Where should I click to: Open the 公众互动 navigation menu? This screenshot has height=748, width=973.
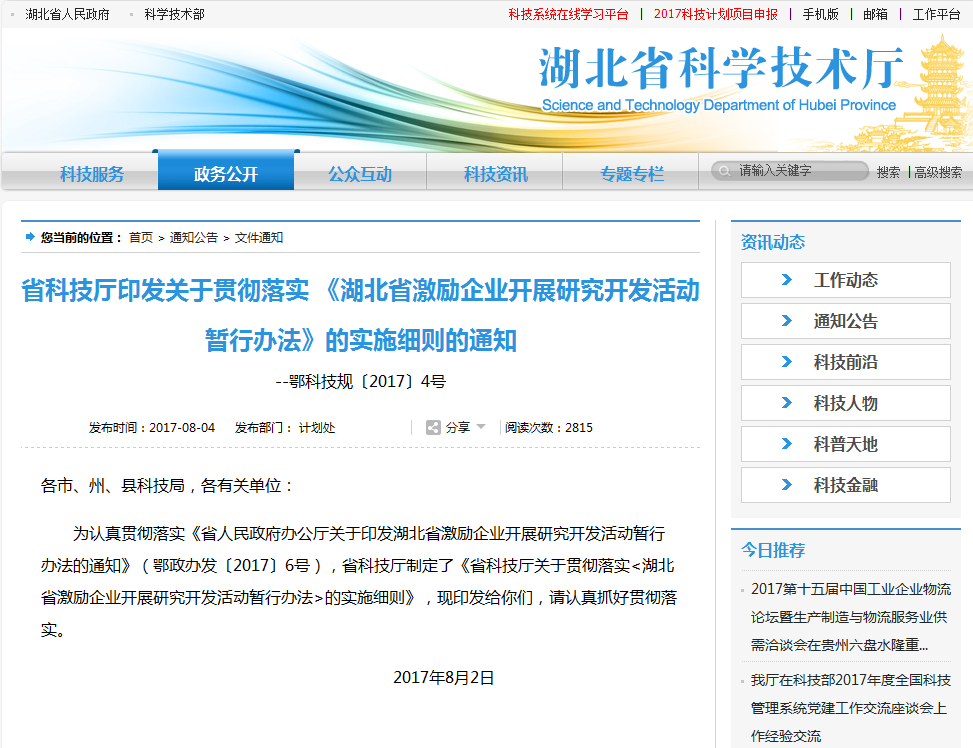tap(360, 174)
